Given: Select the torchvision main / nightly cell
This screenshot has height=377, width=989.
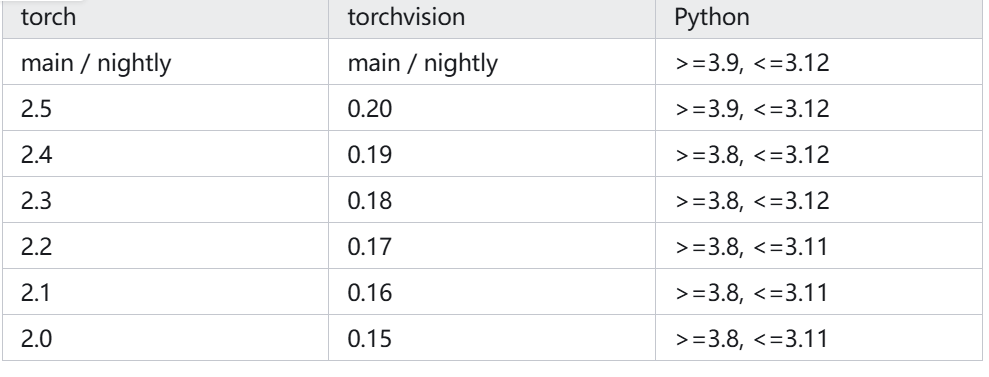Looking at the screenshot, I should click(492, 62).
